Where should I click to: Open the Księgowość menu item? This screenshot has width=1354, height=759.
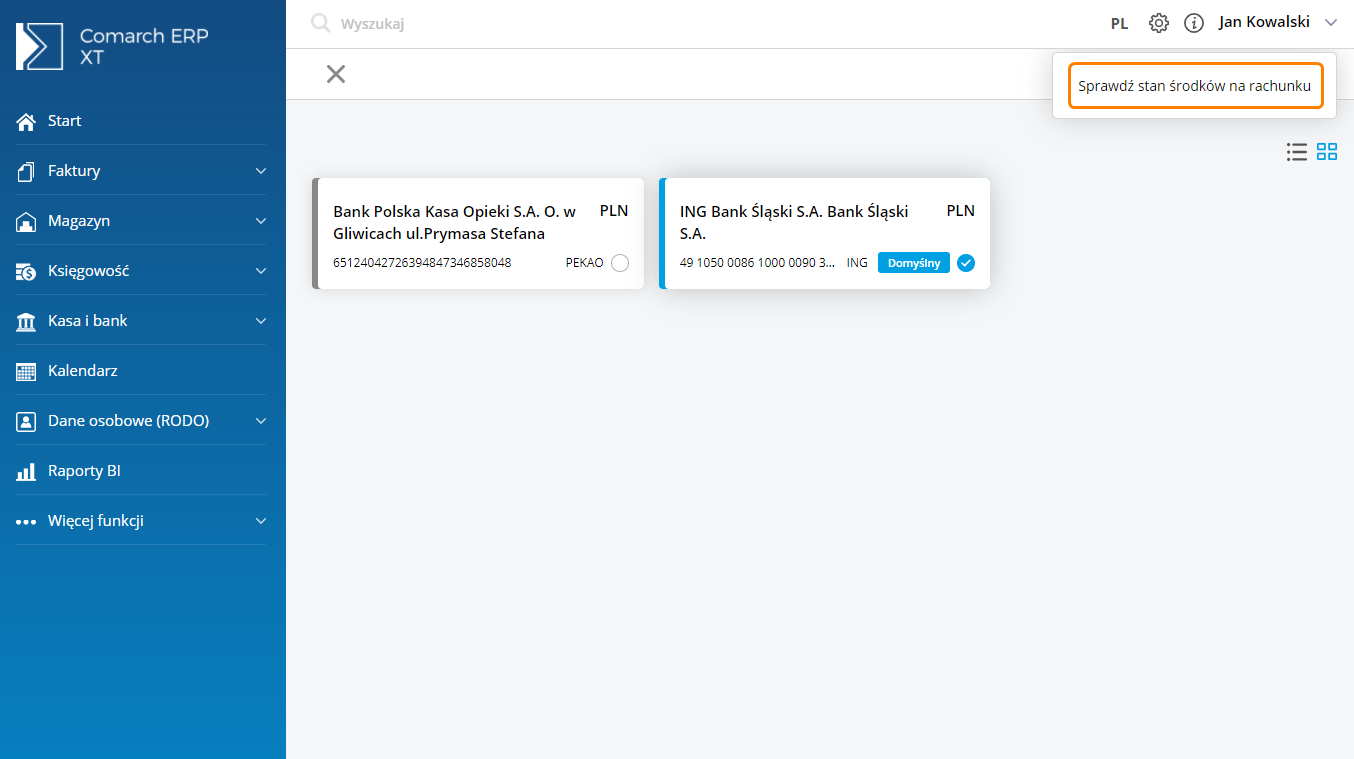88,270
